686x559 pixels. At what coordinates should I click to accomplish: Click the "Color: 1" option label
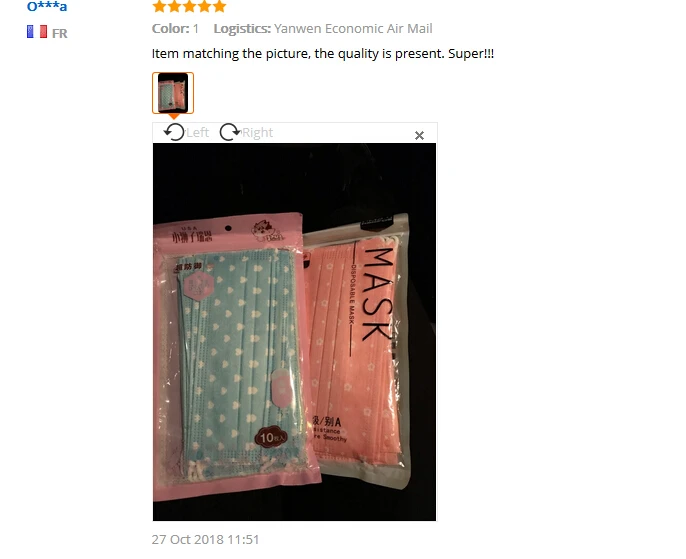(x=175, y=28)
